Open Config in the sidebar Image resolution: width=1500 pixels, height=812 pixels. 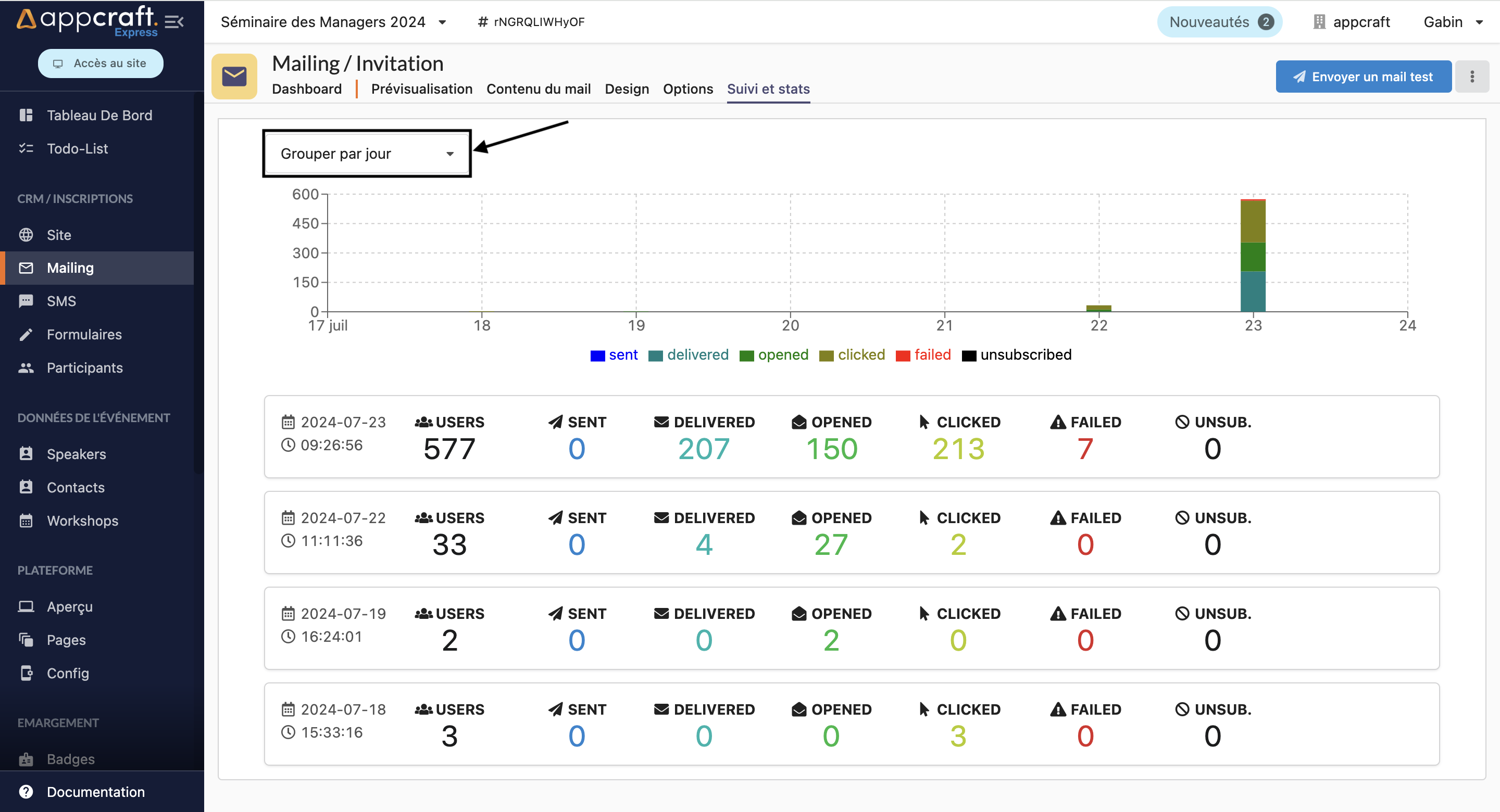68,674
